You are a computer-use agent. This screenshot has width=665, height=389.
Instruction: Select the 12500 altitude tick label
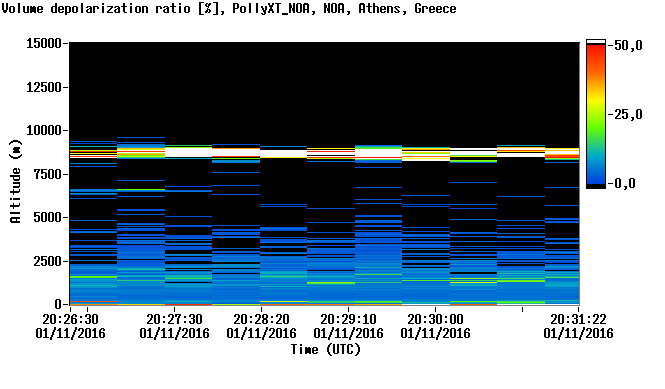(x=44, y=87)
